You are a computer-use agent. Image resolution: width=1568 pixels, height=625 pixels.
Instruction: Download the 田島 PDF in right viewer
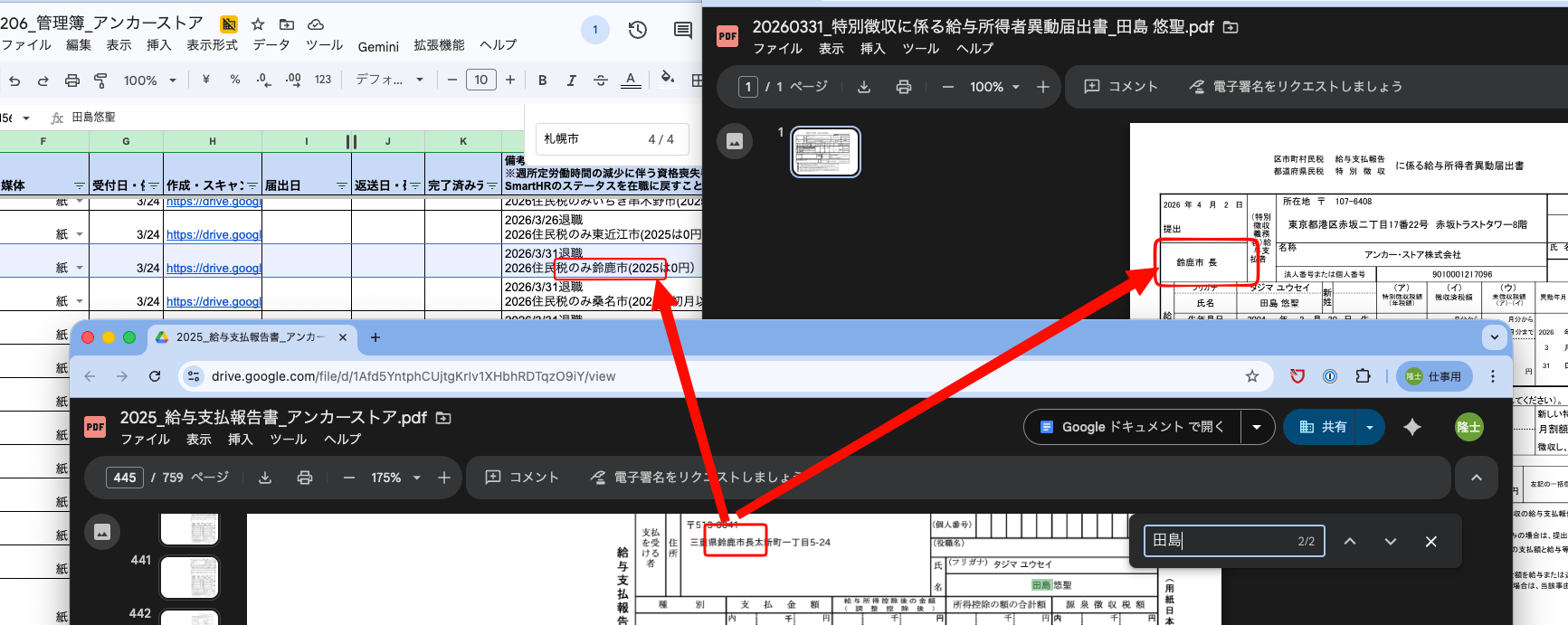(x=864, y=87)
